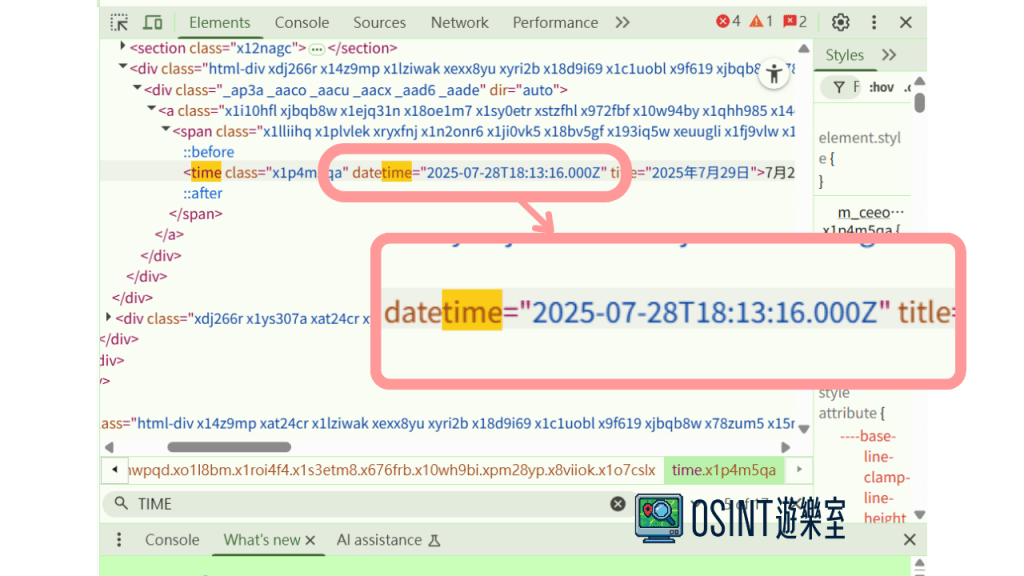Image resolution: width=1024 pixels, height=576 pixels.
Task: Close the What's new drawer tab
Action: pos(310,540)
